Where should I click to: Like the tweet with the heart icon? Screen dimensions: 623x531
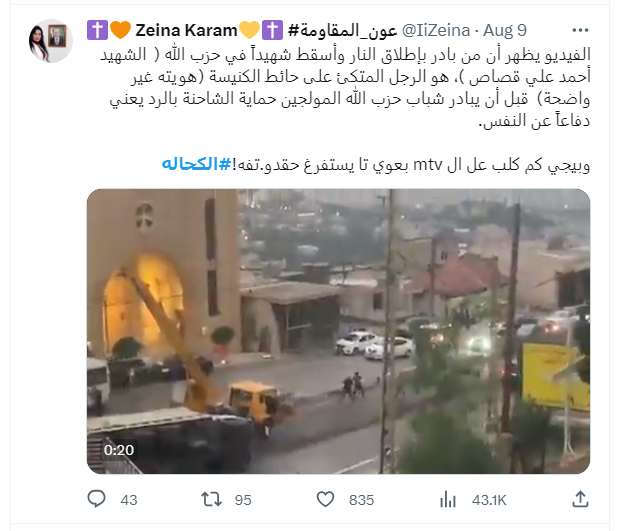pyautogui.click(x=325, y=499)
